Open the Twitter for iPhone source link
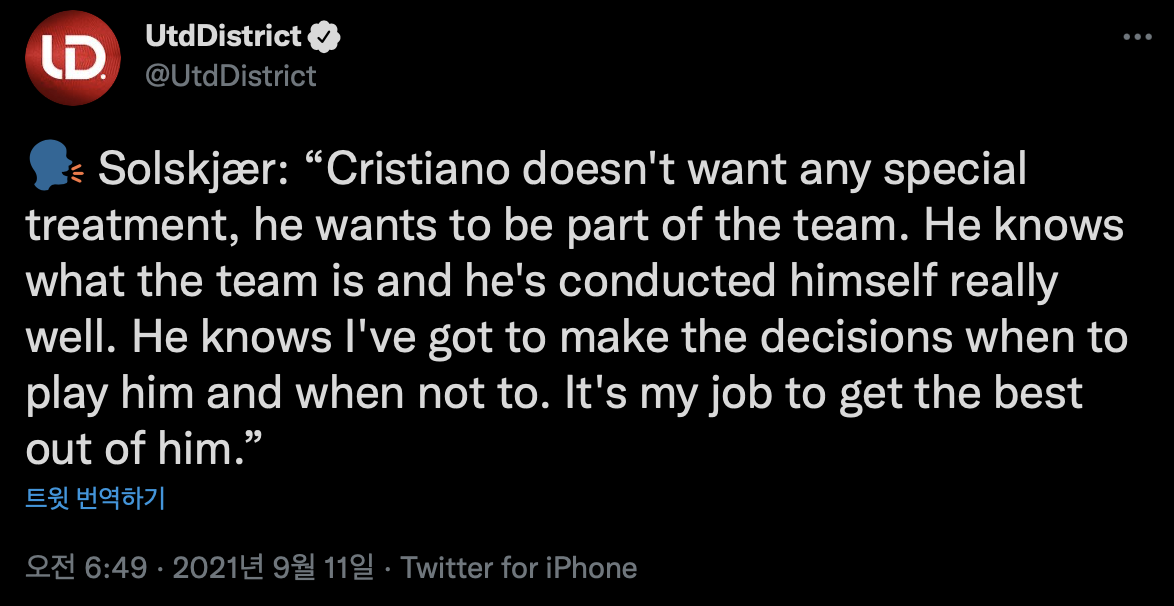1174x606 pixels. [518, 568]
